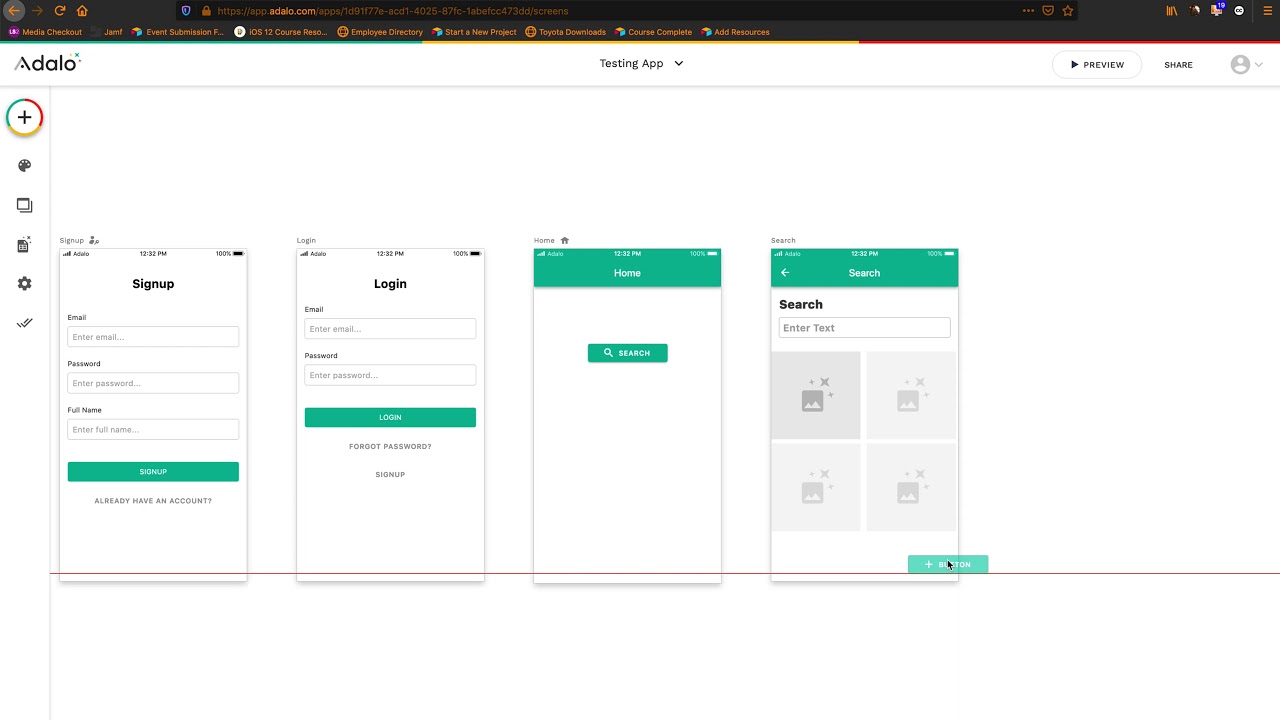Viewport: 1280px width, 720px height.
Task: Click the Add Component plus button
Action: (25, 117)
